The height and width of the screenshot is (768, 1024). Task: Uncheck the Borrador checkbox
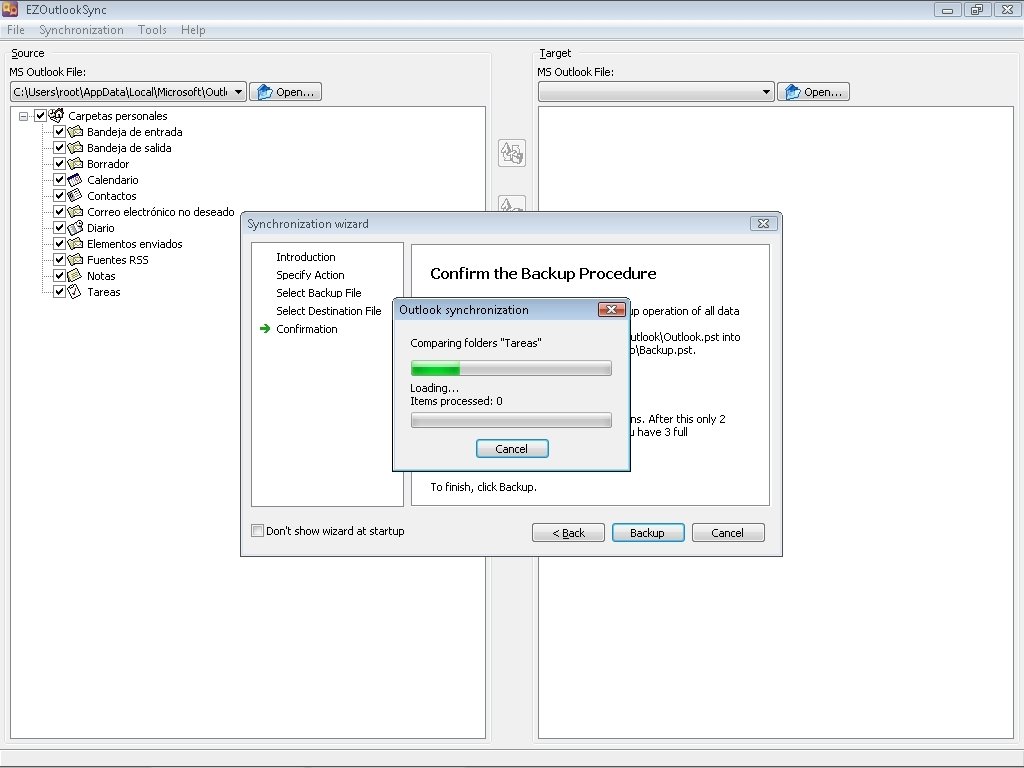59,164
